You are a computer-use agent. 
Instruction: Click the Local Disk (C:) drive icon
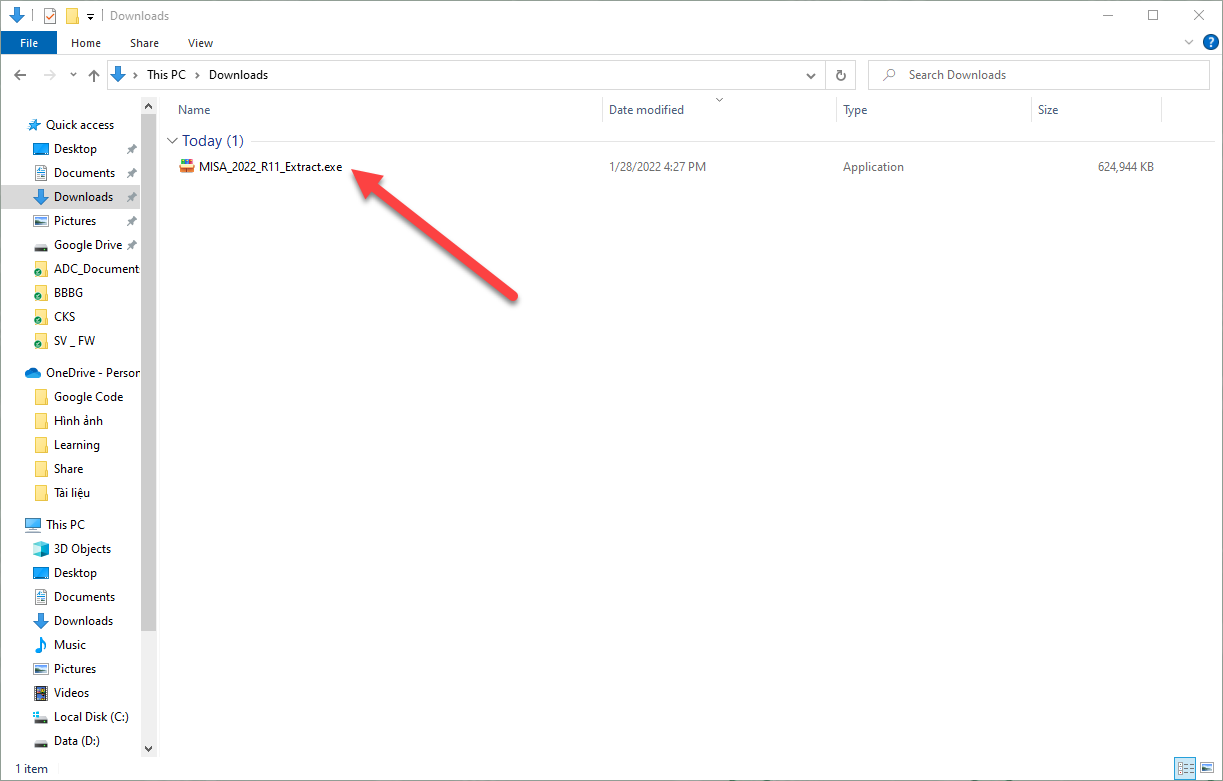coord(41,717)
